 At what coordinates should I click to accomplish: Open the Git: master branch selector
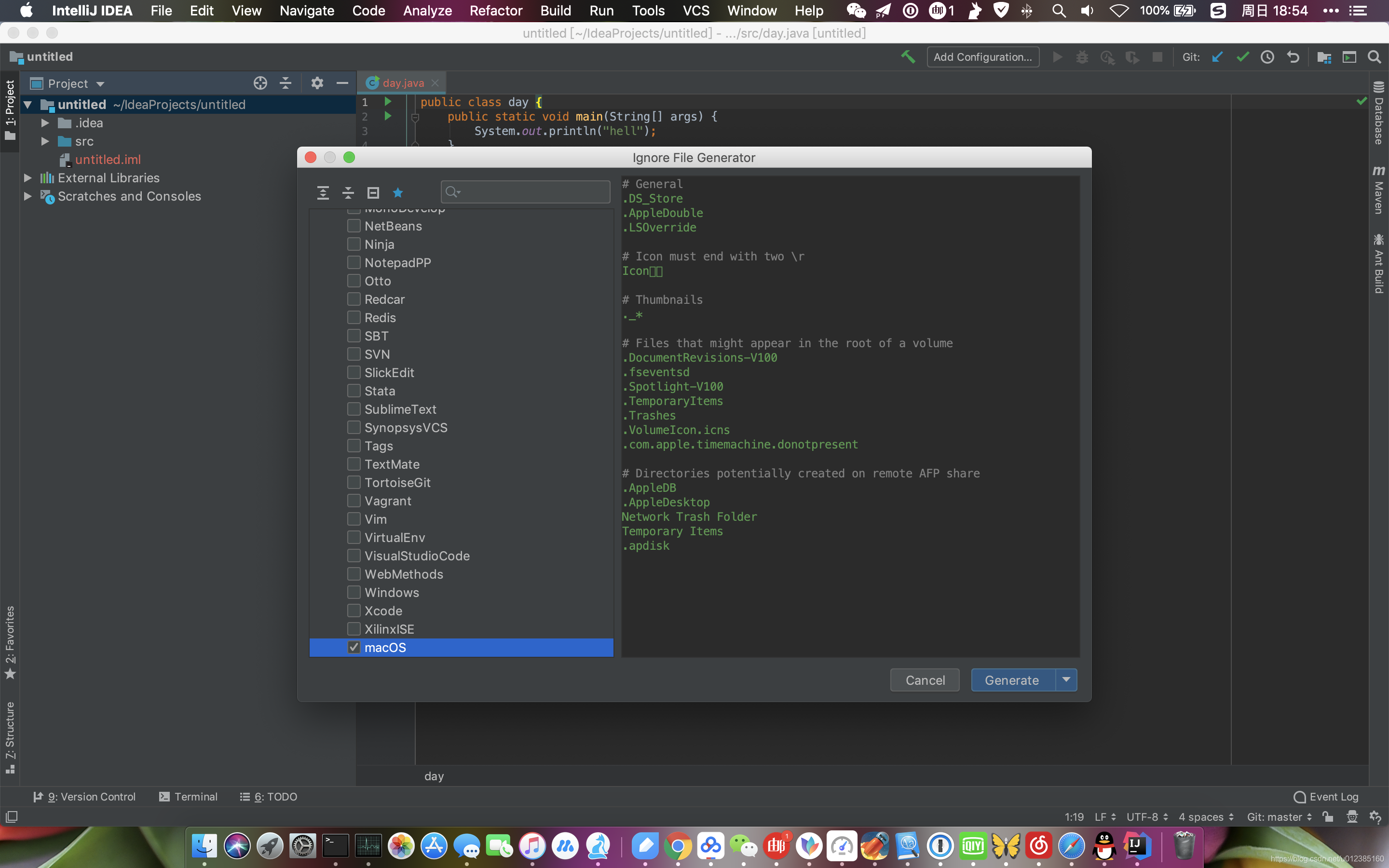[1280, 817]
